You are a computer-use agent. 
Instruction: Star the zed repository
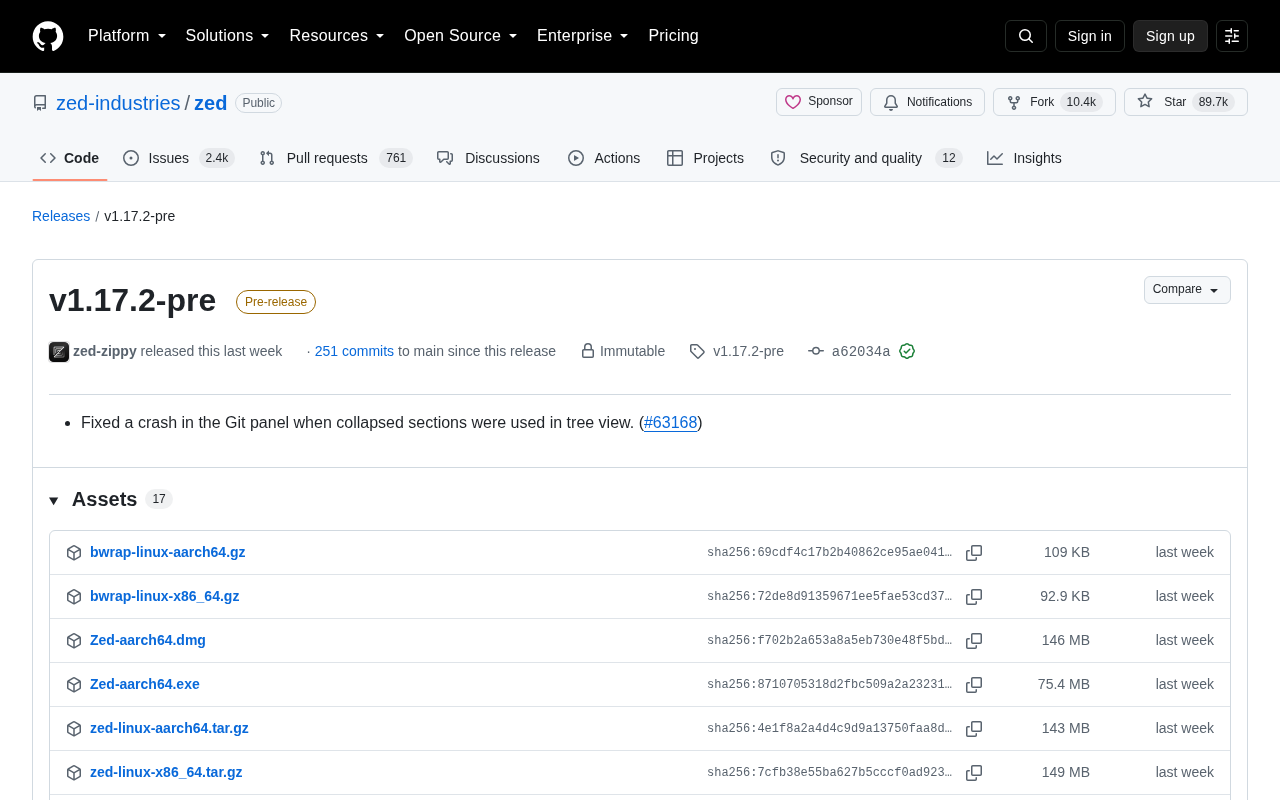1186,102
